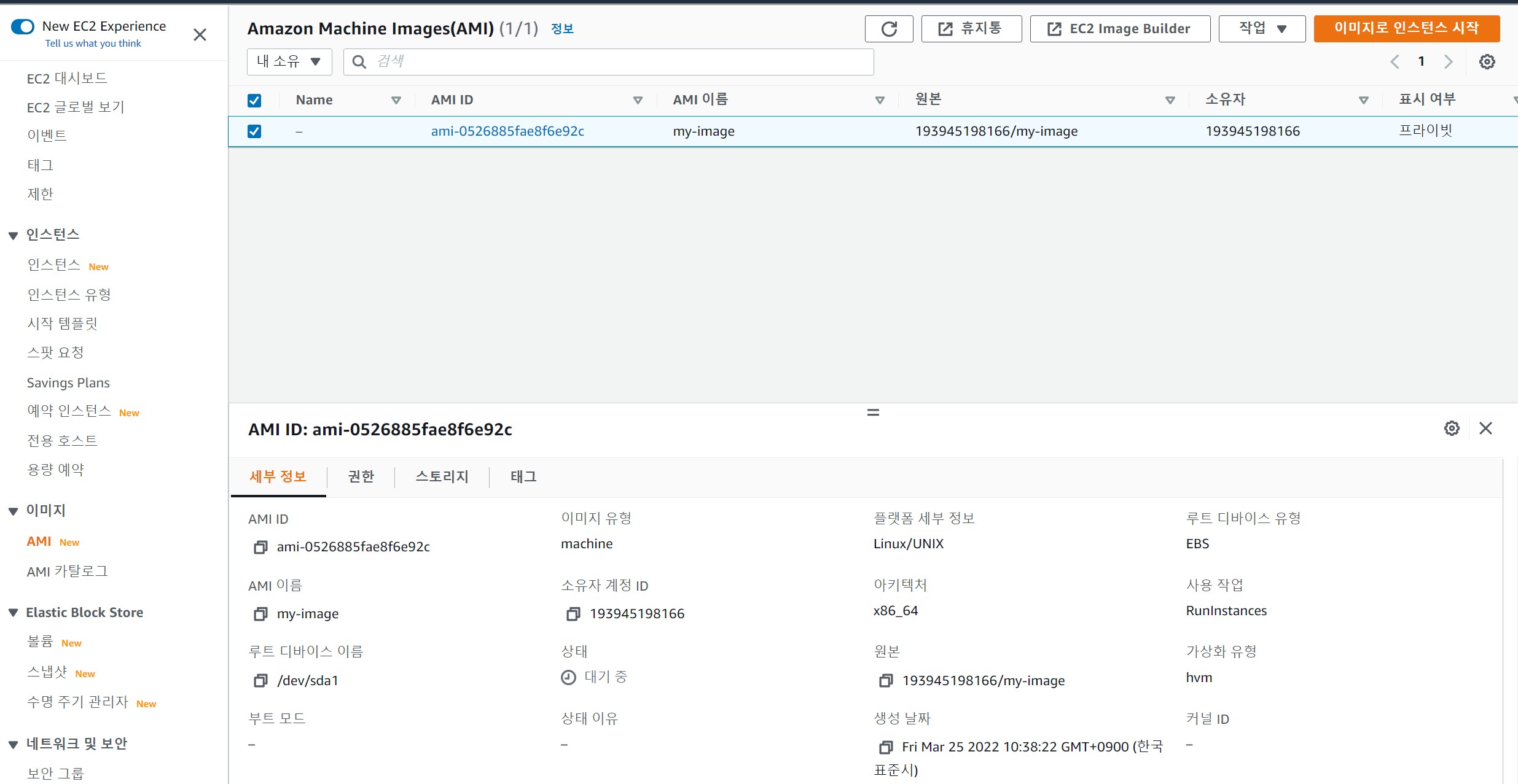Toggle the New EC2 Experience switch
The height and width of the screenshot is (784, 1518).
coord(23,26)
